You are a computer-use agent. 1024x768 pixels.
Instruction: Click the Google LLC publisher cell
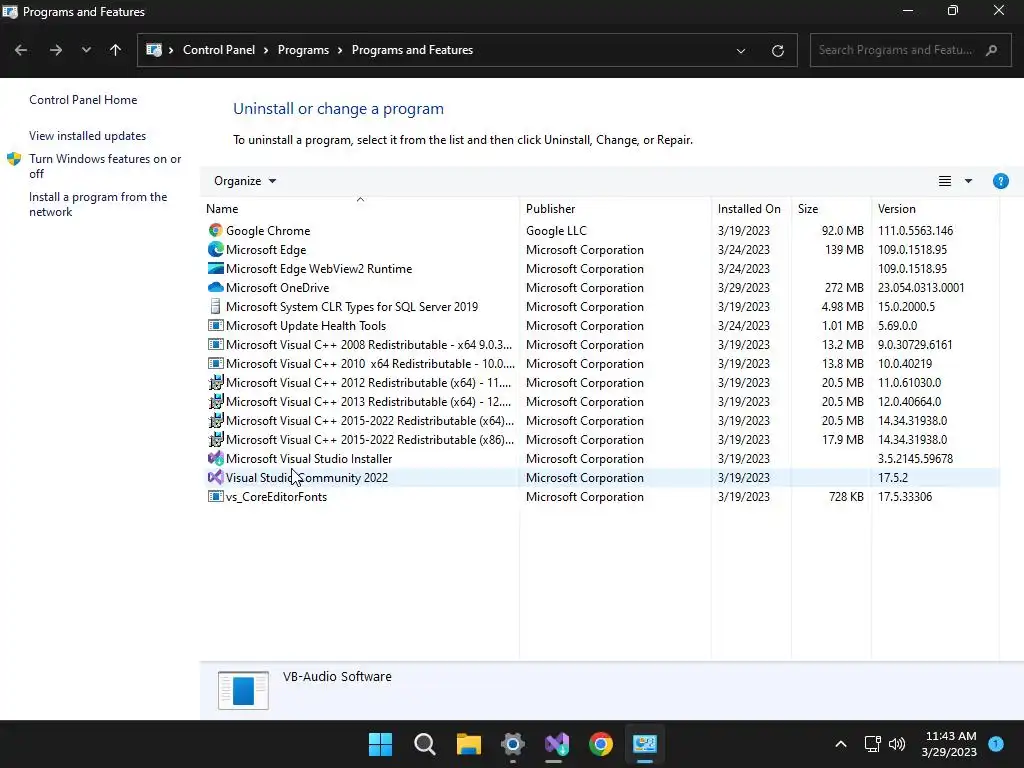point(556,231)
